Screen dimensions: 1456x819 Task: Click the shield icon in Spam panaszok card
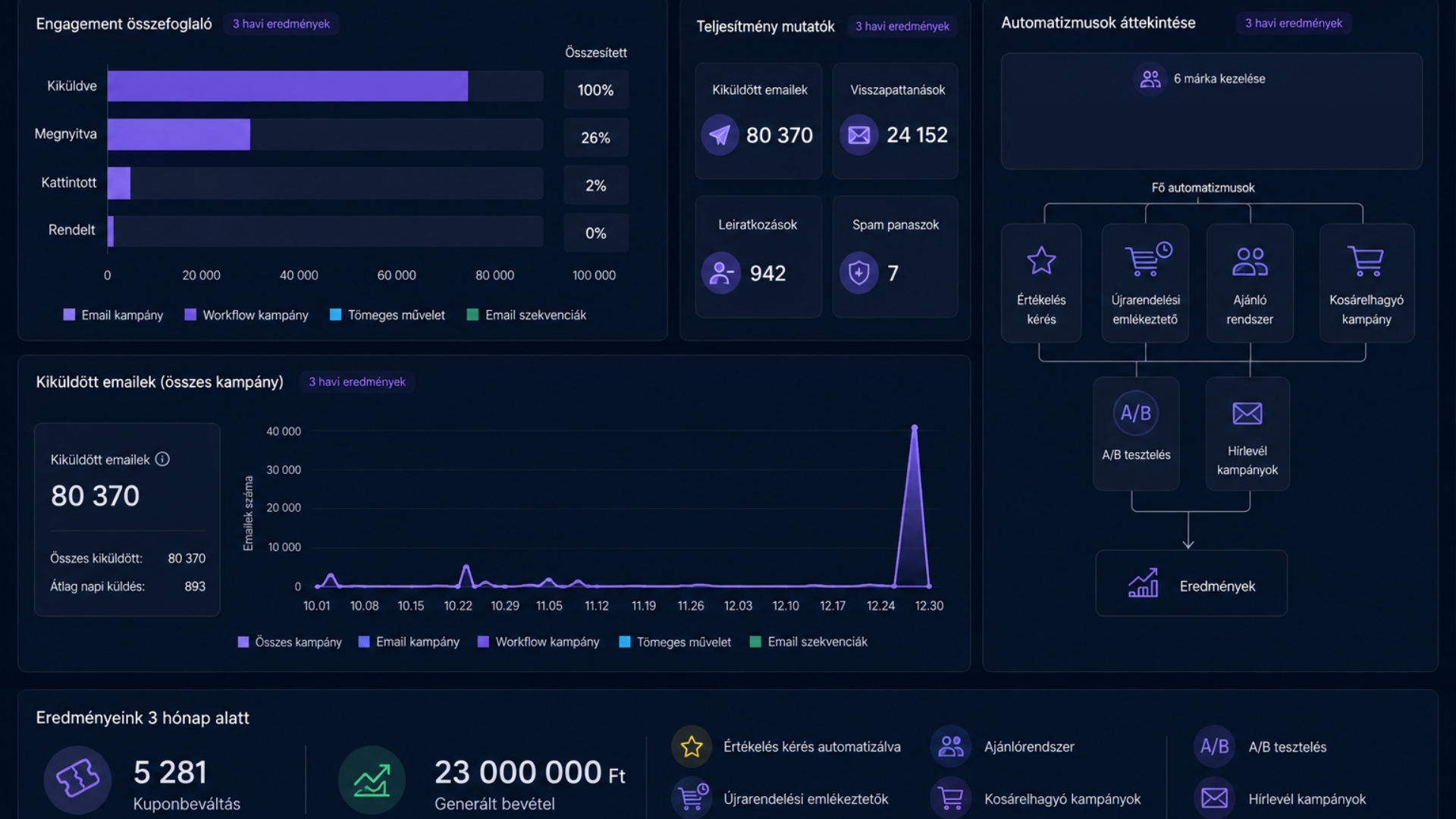tap(858, 273)
